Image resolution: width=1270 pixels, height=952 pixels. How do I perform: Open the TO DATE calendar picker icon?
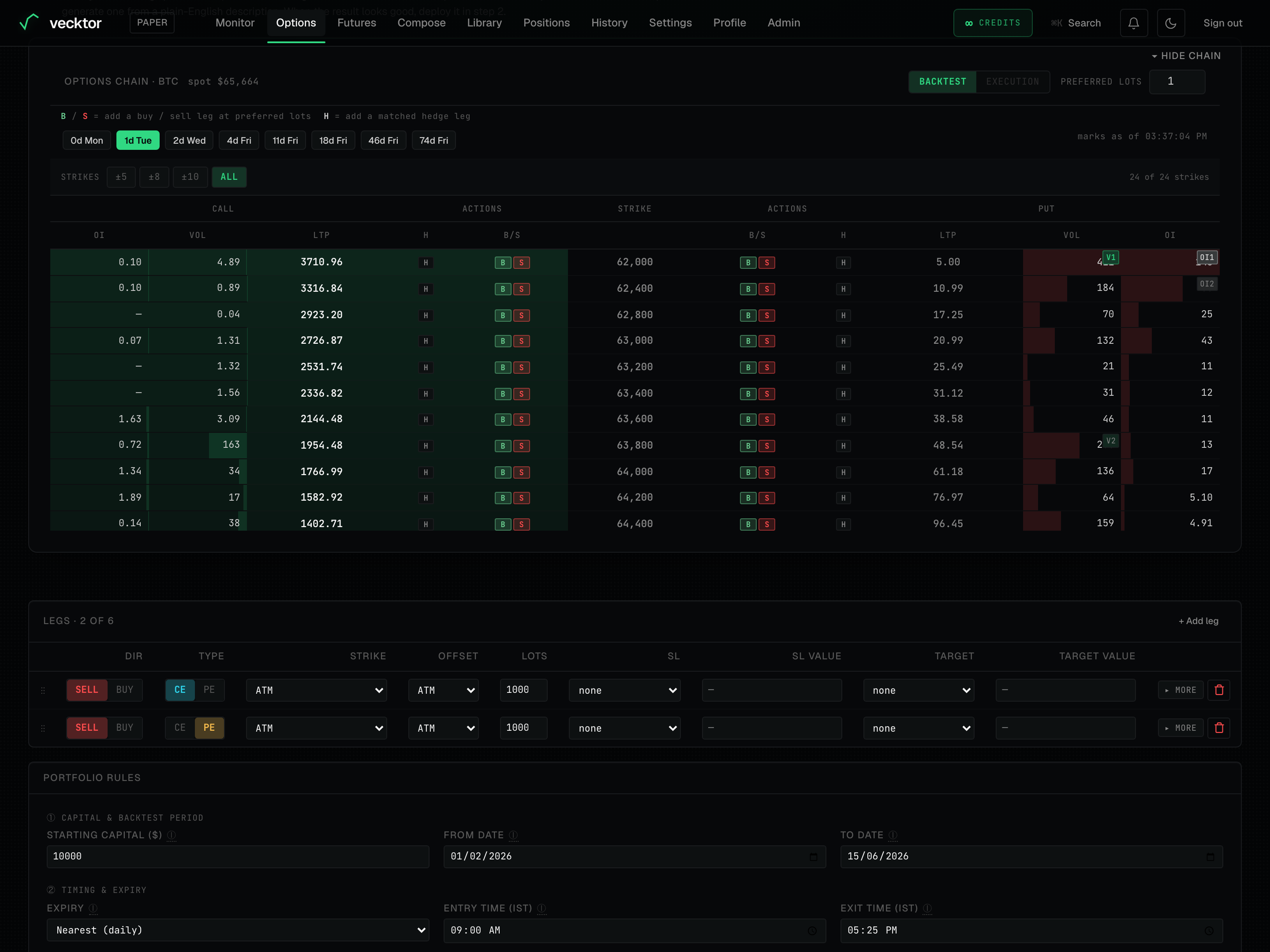(x=1210, y=857)
